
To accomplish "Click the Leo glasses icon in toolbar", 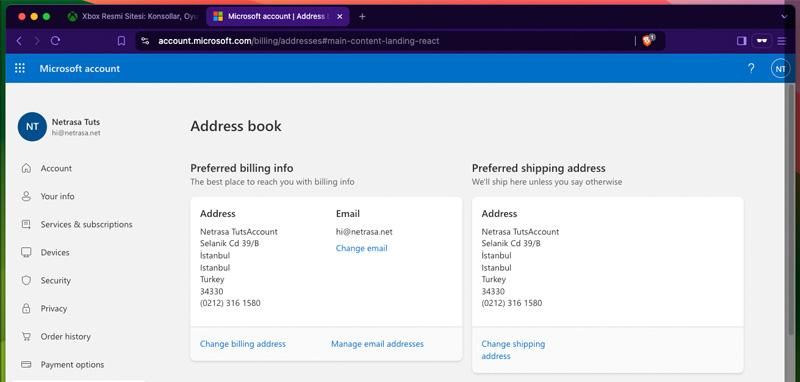I will [x=763, y=41].
